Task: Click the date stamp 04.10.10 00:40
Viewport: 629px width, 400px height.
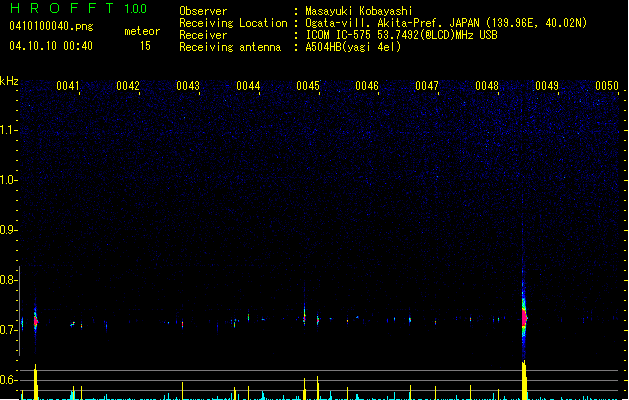Action: click(51, 46)
